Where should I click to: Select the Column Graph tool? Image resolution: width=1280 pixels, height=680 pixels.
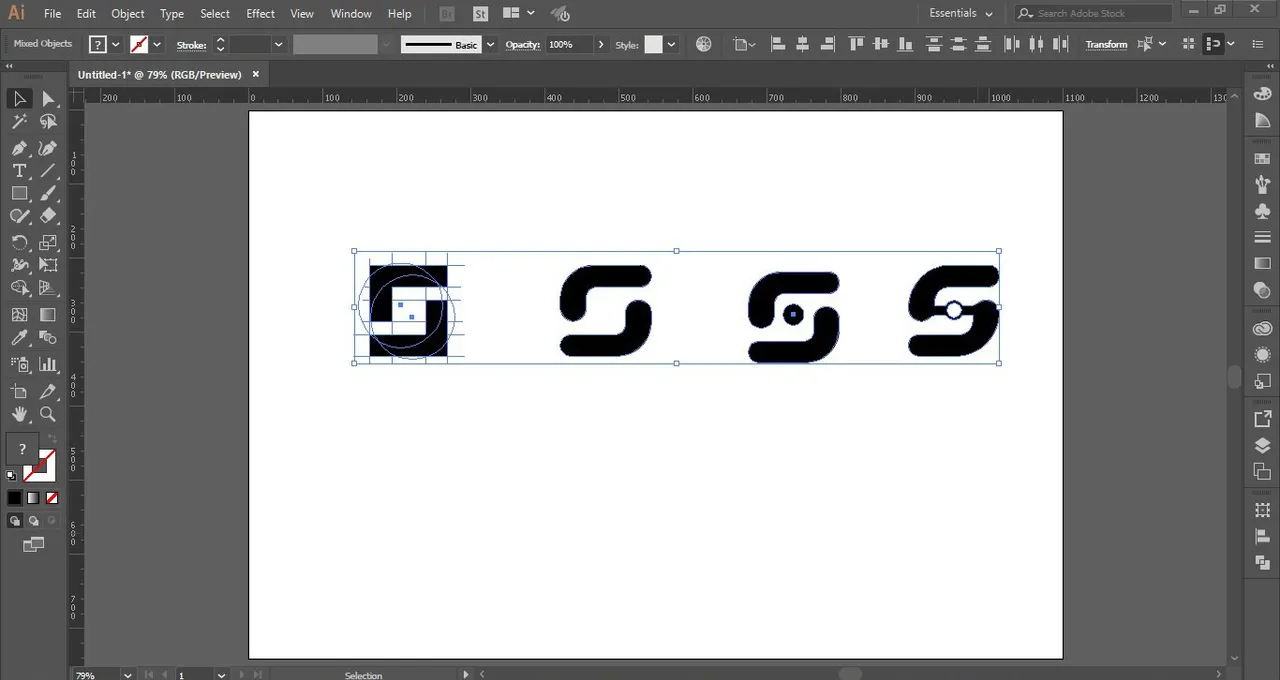48,365
